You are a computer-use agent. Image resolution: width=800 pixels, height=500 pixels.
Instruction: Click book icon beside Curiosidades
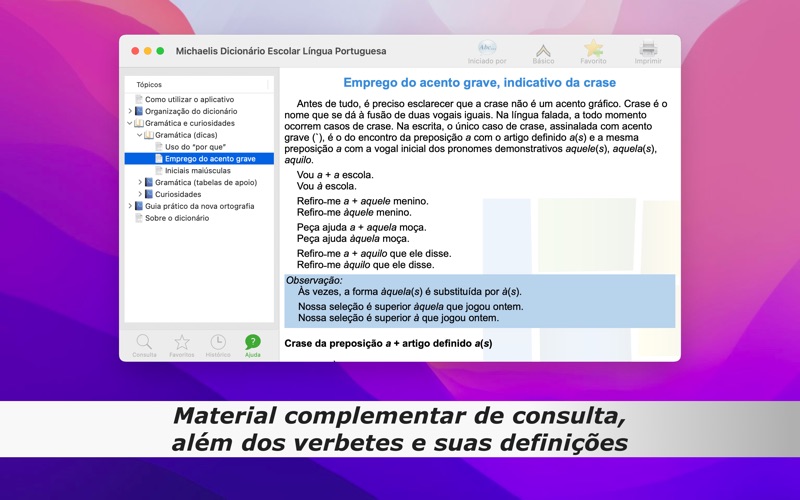[x=149, y=194]
